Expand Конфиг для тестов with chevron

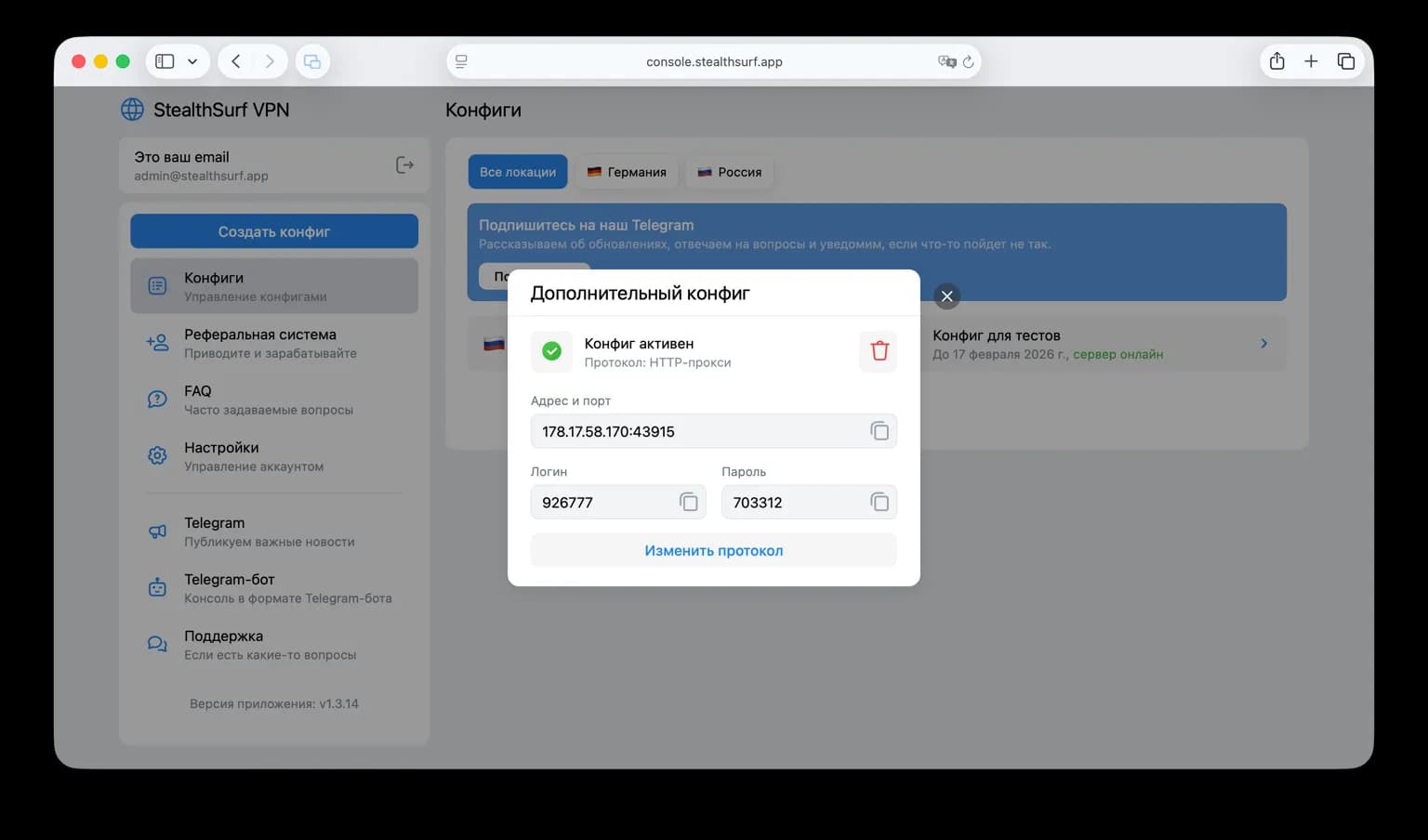(x=1263, y=344)
